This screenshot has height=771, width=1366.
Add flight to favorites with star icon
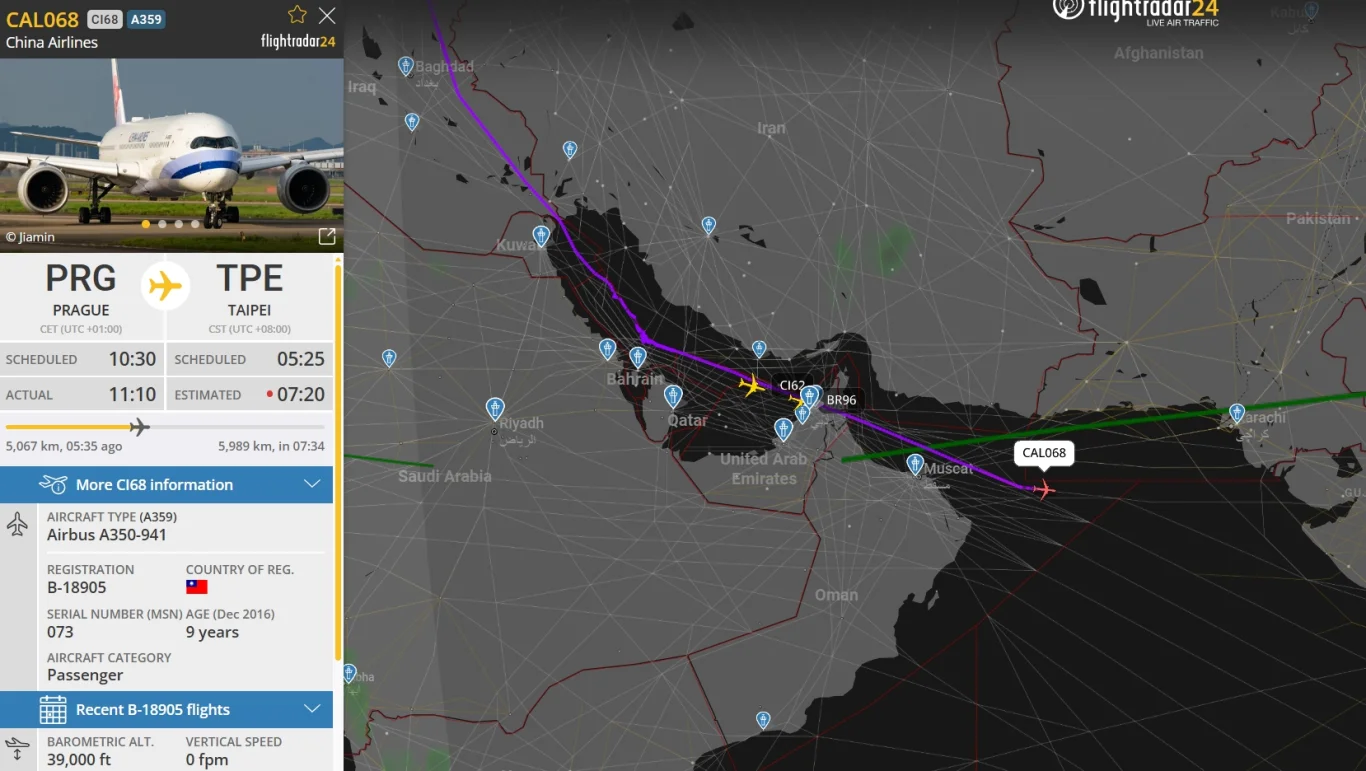point(297,15)
